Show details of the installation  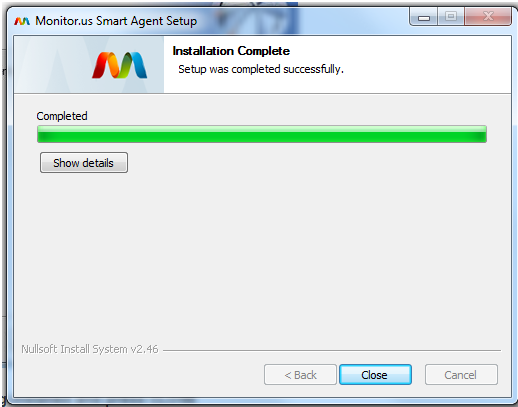click(84, 163)
